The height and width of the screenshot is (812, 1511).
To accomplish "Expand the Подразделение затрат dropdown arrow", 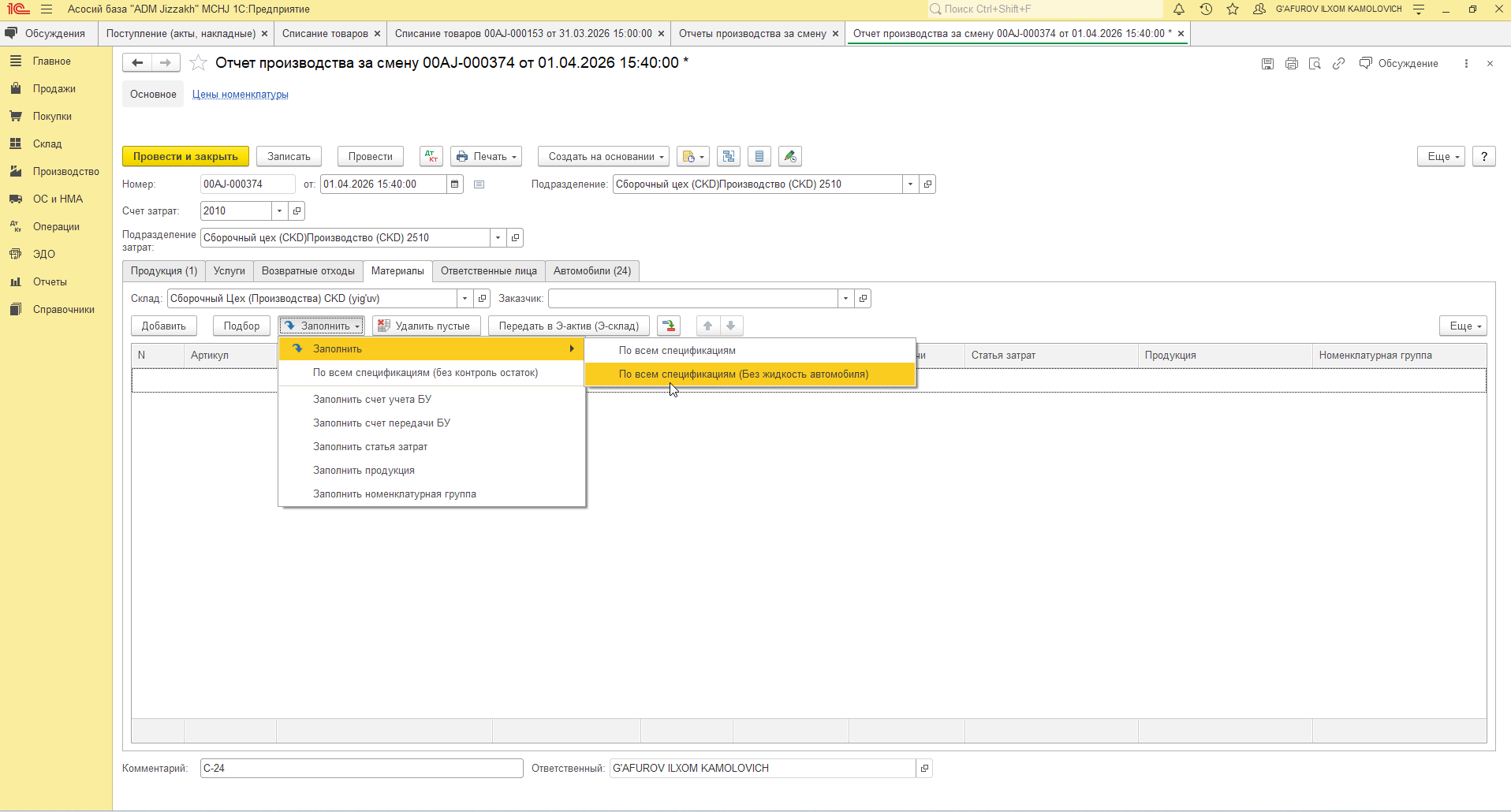I will pos(498,238).
